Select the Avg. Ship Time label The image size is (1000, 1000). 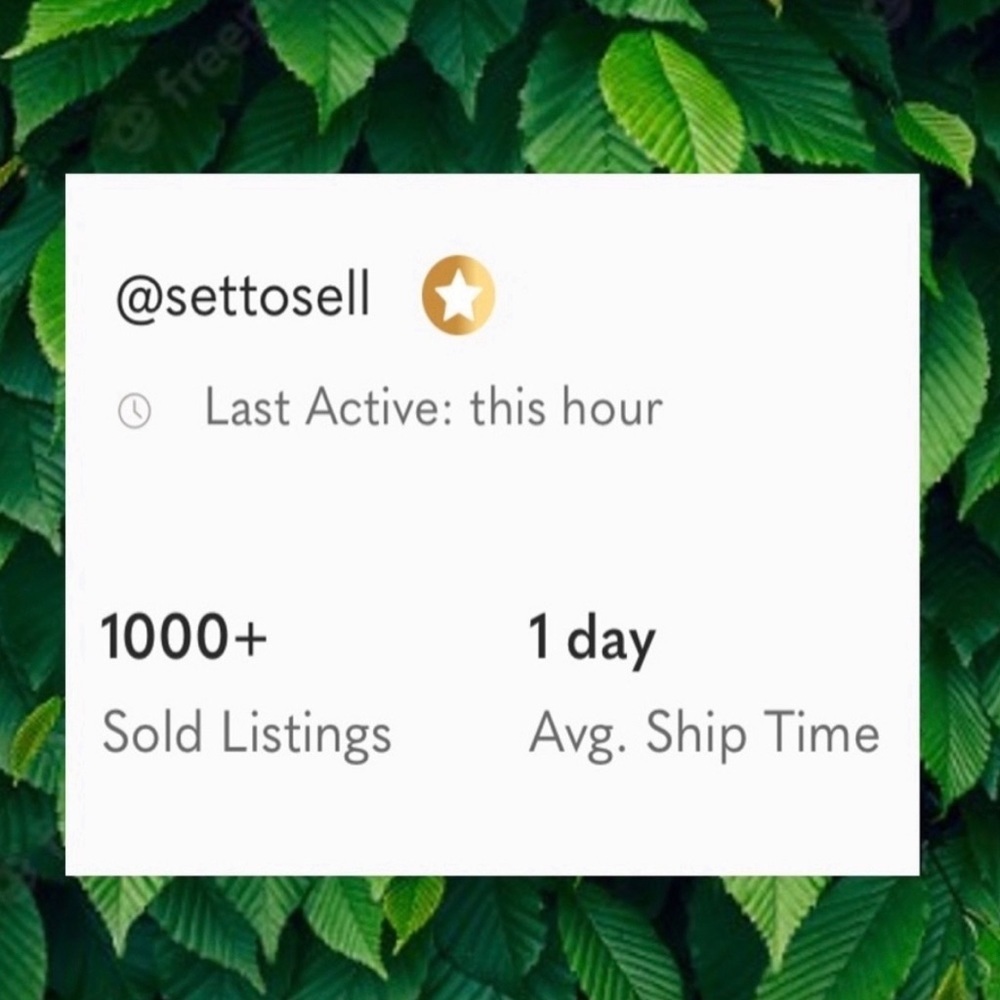point(705,735)
